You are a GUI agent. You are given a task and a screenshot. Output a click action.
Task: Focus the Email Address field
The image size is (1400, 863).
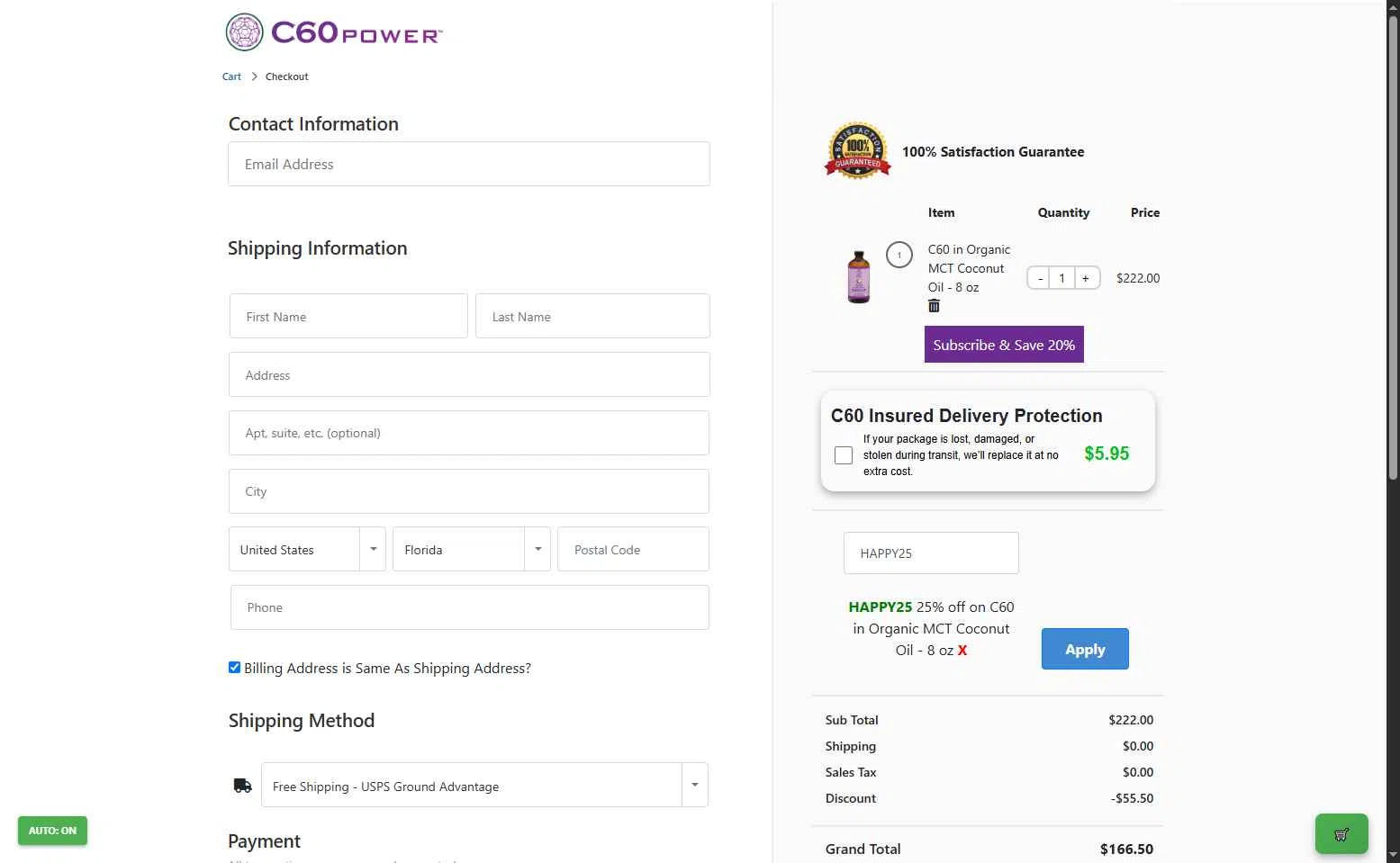click(469, 164)
